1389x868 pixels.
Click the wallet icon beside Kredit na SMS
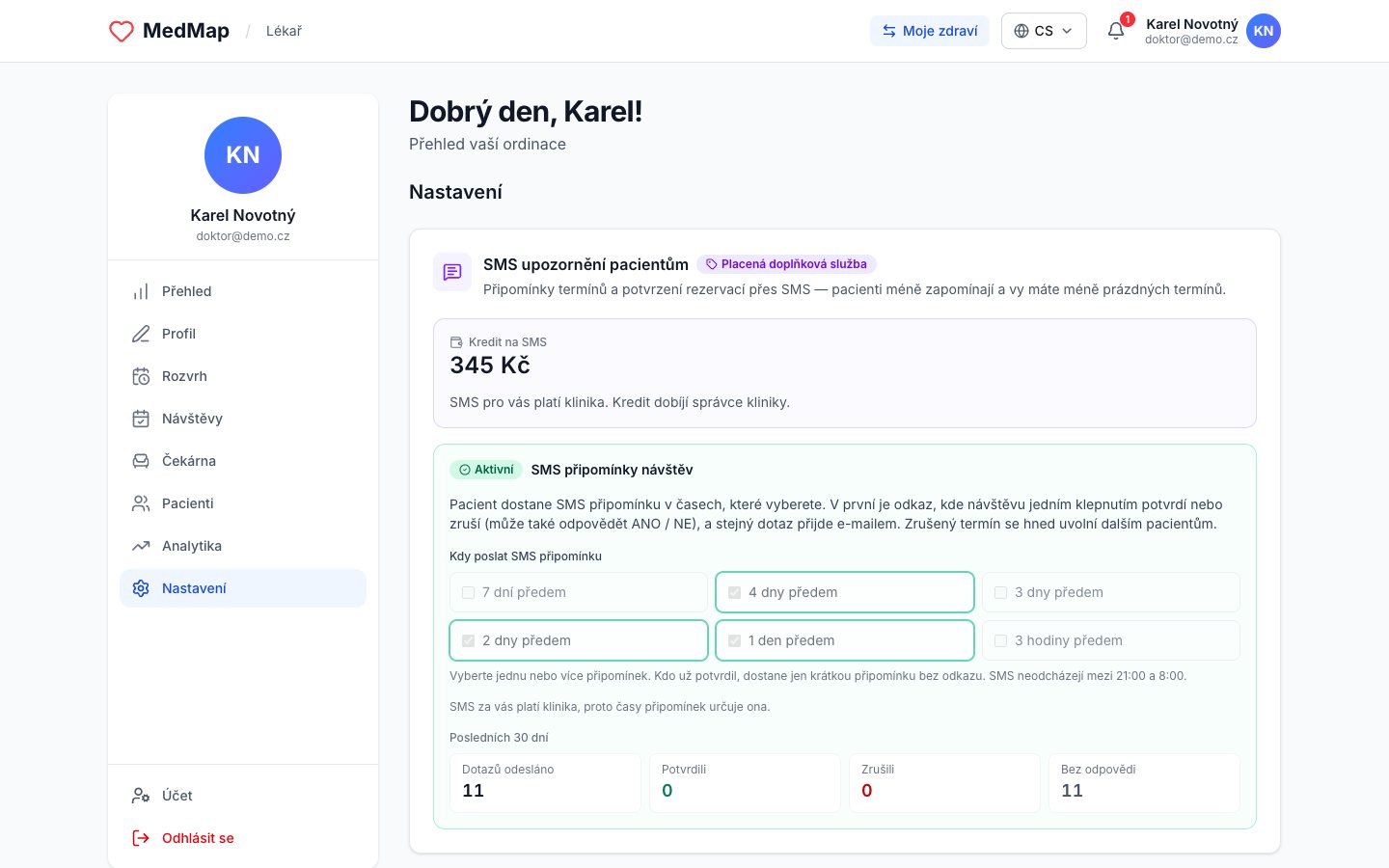coord(456,342)
